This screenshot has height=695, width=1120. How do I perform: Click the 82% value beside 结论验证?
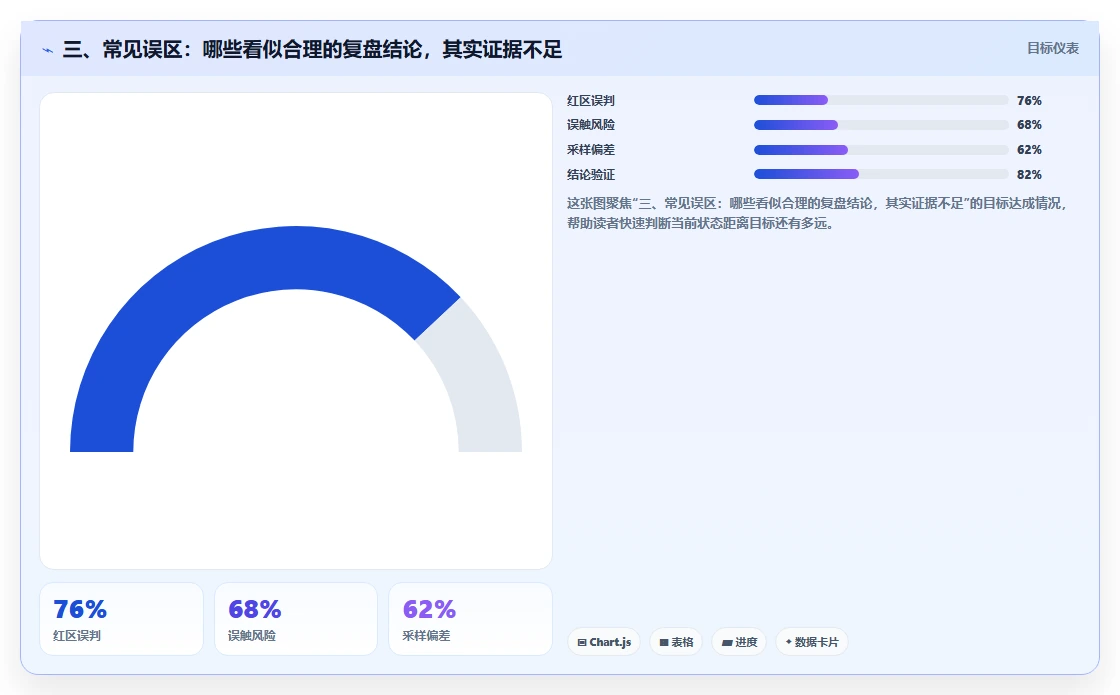(1029, 174)
